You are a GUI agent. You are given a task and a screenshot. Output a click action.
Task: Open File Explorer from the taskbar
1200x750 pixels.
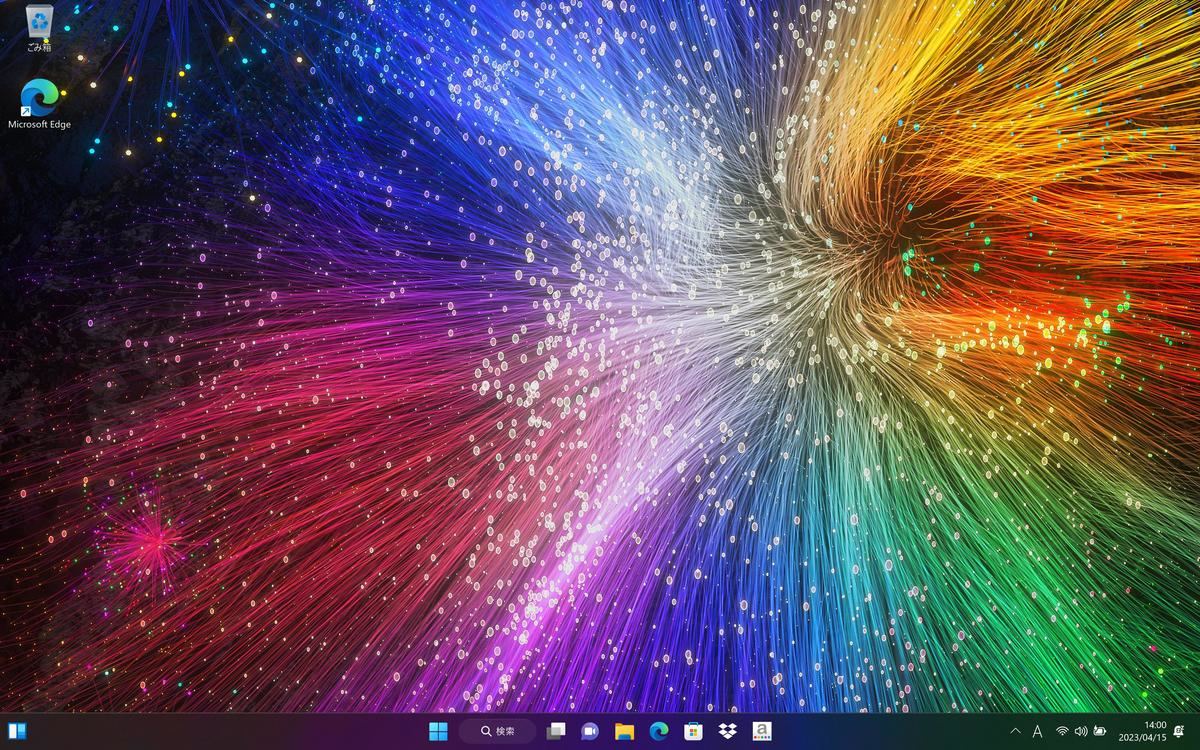[x=624, y=731]
